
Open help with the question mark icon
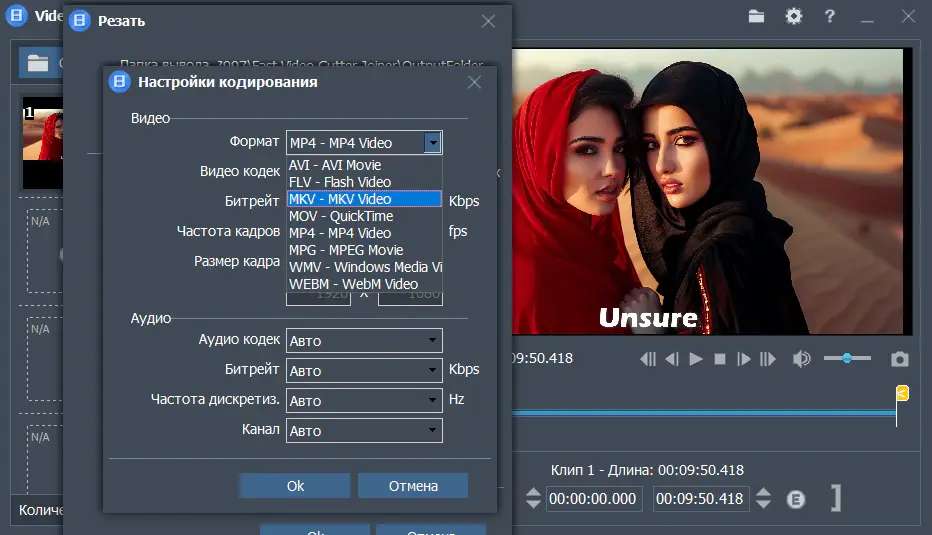coord(829,16)
